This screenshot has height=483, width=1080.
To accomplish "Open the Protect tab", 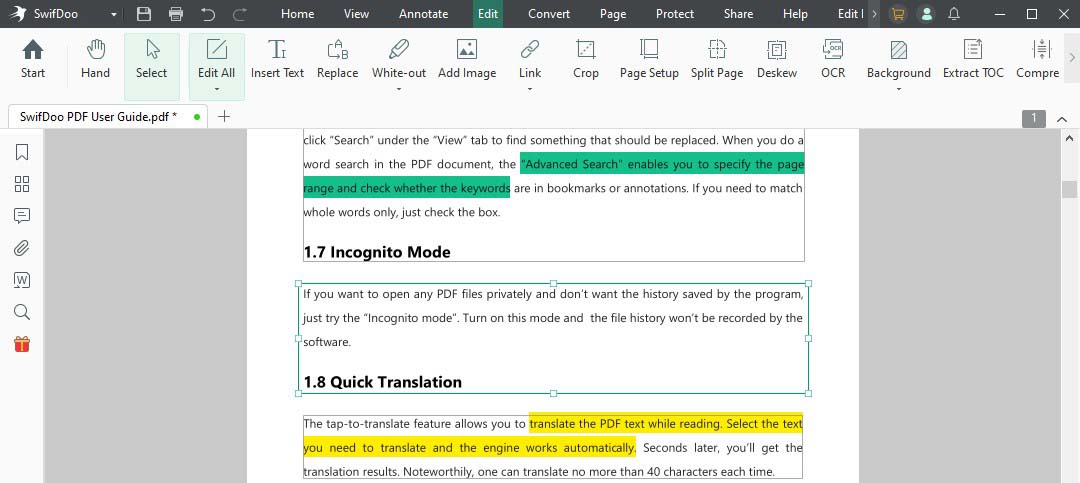I will pyautogui.click(x=675, y=14).
